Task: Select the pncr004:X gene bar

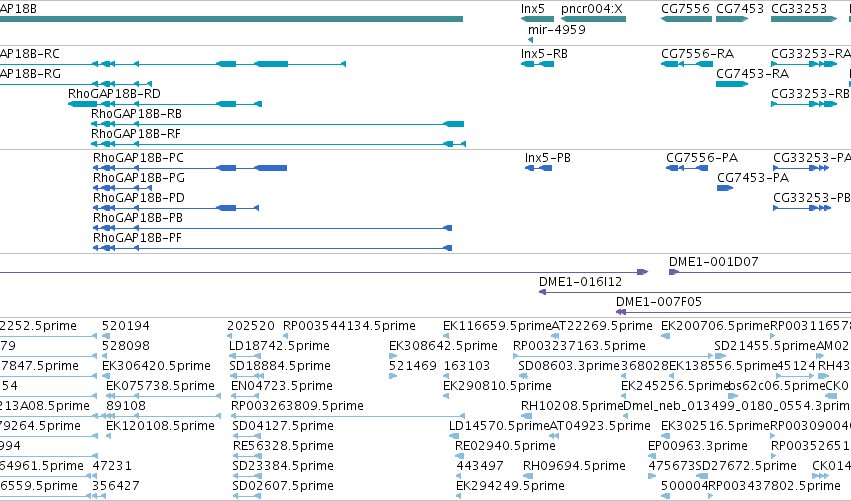Action: [x=593, y=19]
